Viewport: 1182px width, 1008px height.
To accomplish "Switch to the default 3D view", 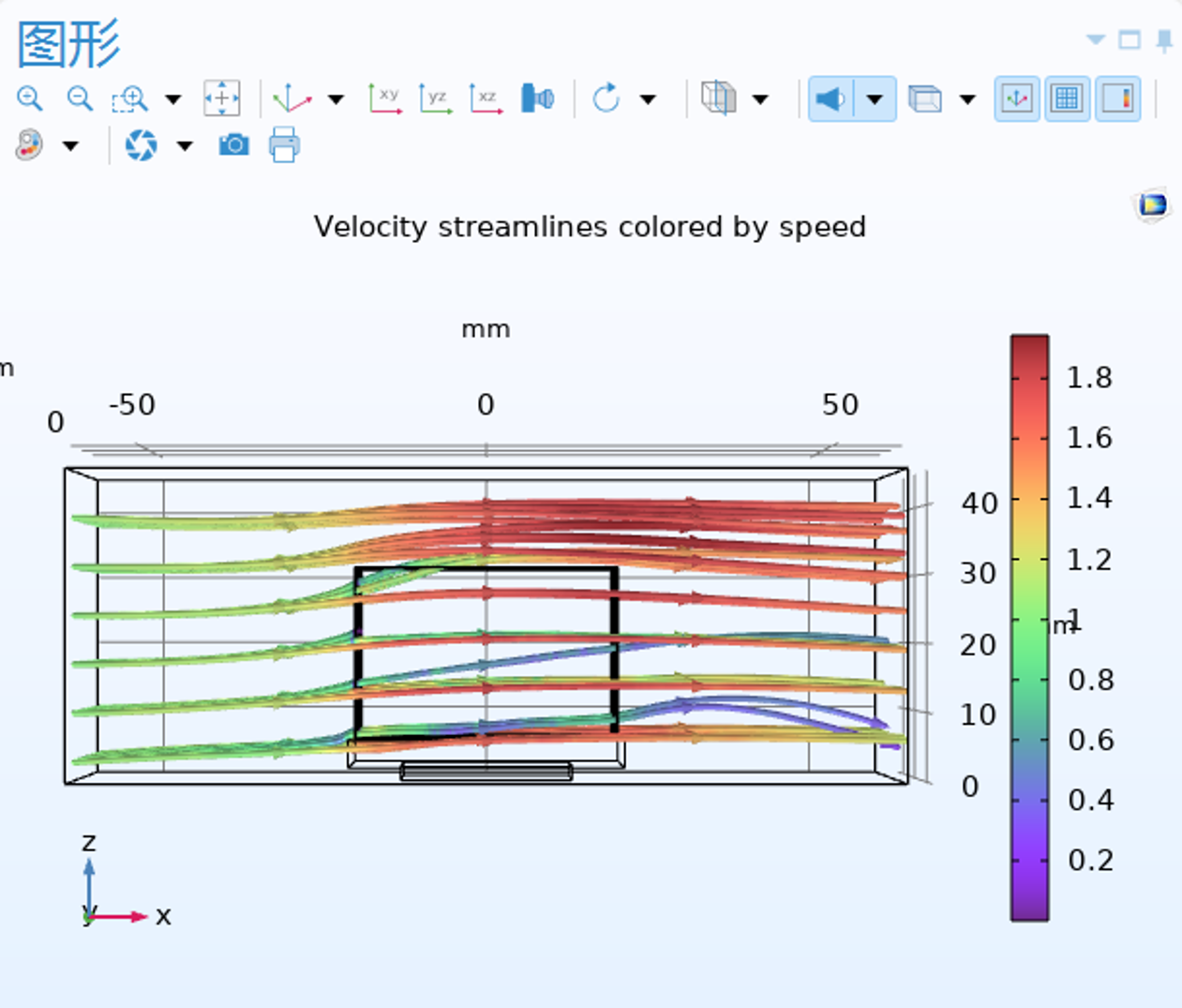I will [292, 98].
